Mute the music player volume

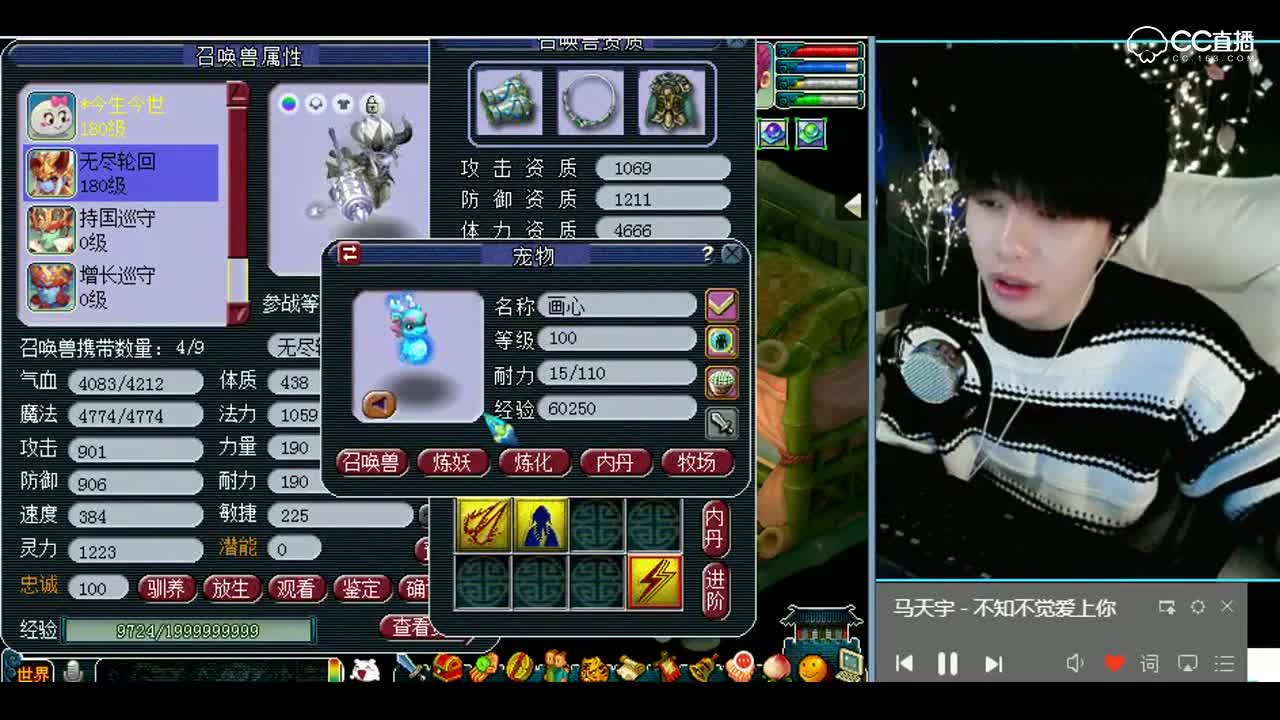(1075, 664)
